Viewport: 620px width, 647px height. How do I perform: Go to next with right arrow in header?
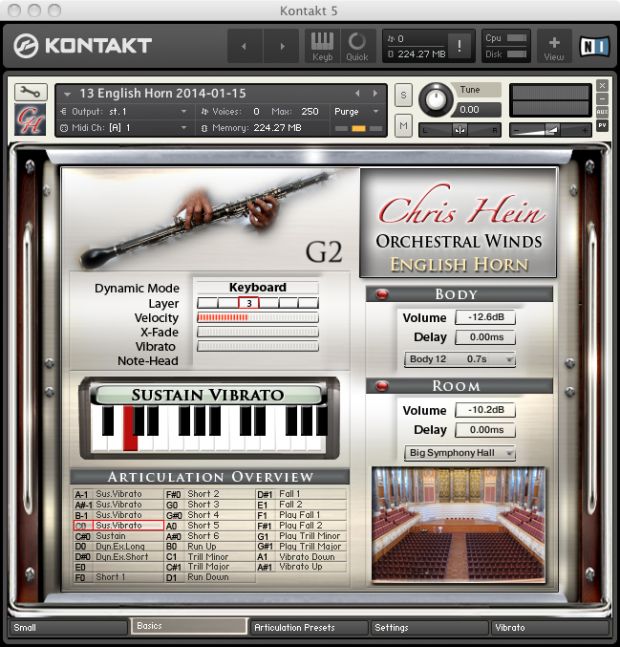pyautogui.click(x=282, y=46)
